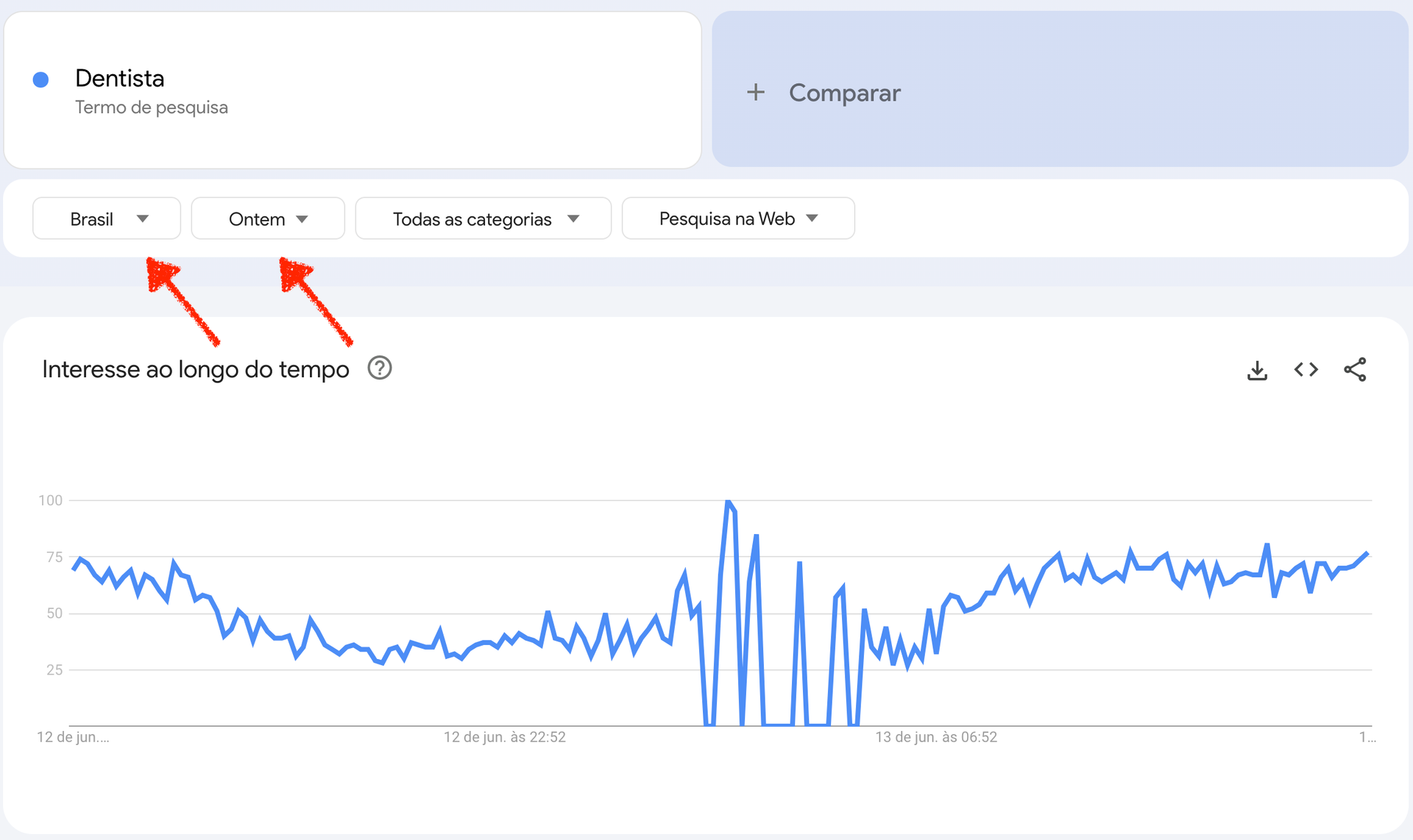This screenshot has width=1413, height=840.
Task: Open the help tooltip beside Interesse ao longo do tempo
Action: pos(380,369)
